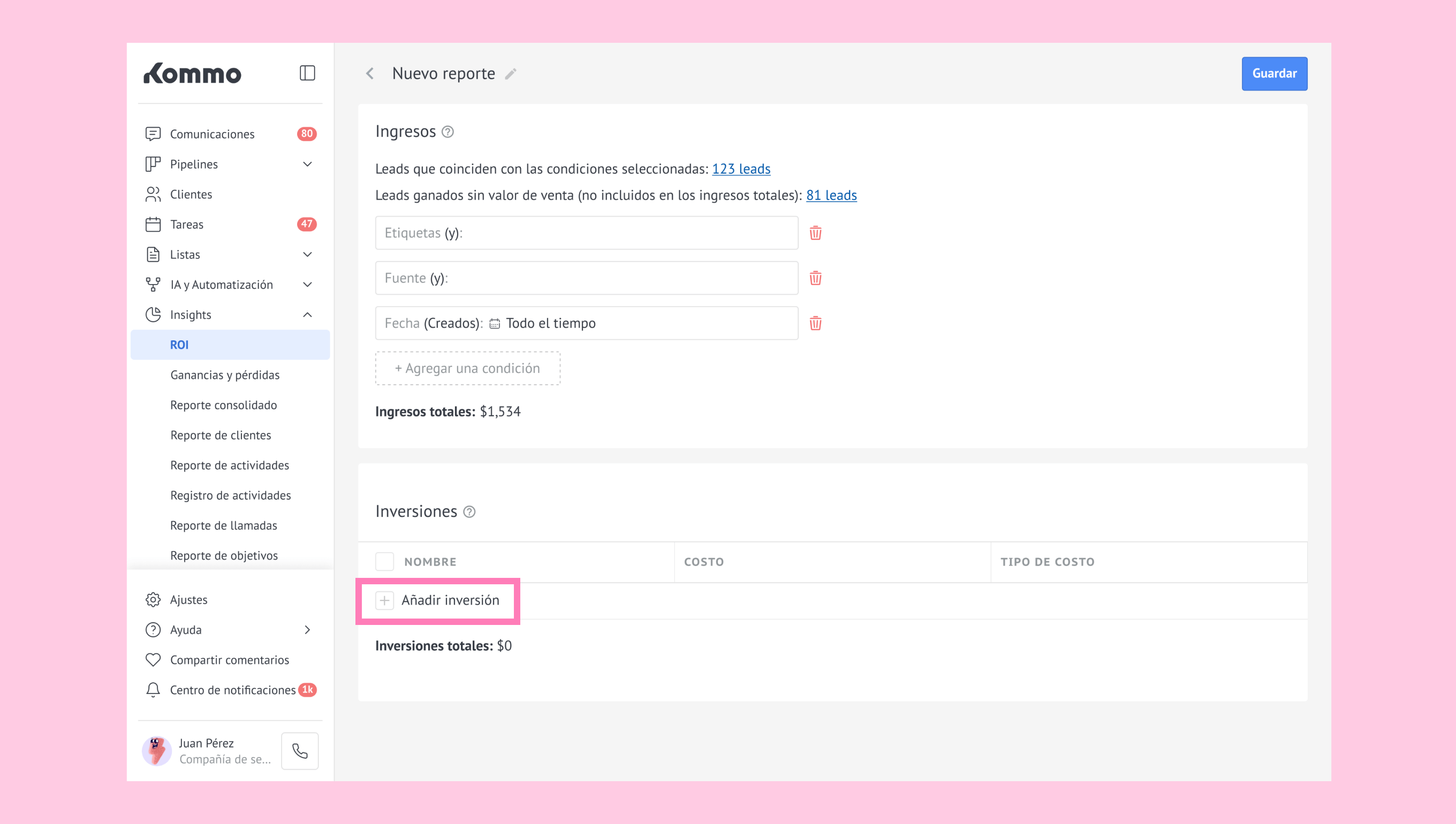Open Reporte de llamadas
Image resolution: width=1456 pixels, height=824 pixels.
(x=224, y=525)
